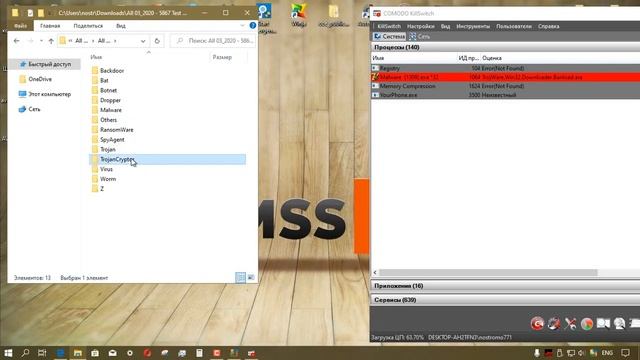Click the KillSwitch horizontal scrollbar thumb

click(488, 272)
